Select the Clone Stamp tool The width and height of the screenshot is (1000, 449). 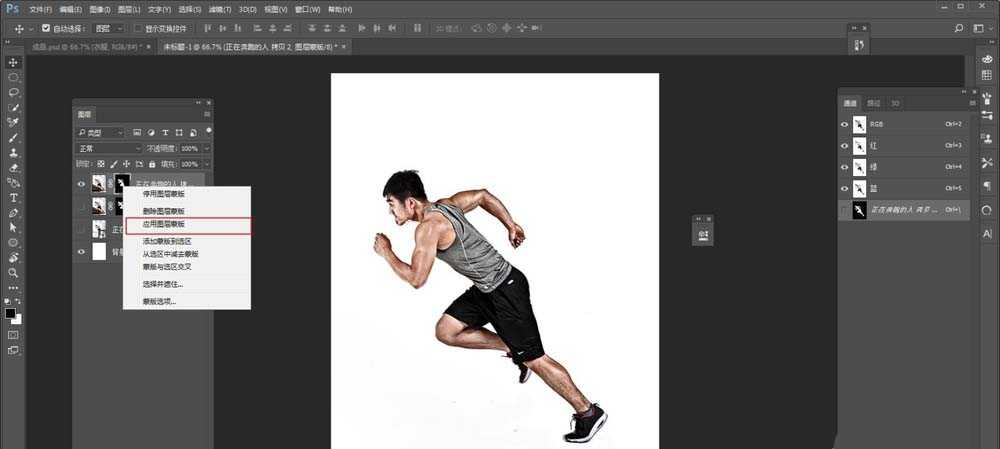(14, 153)
